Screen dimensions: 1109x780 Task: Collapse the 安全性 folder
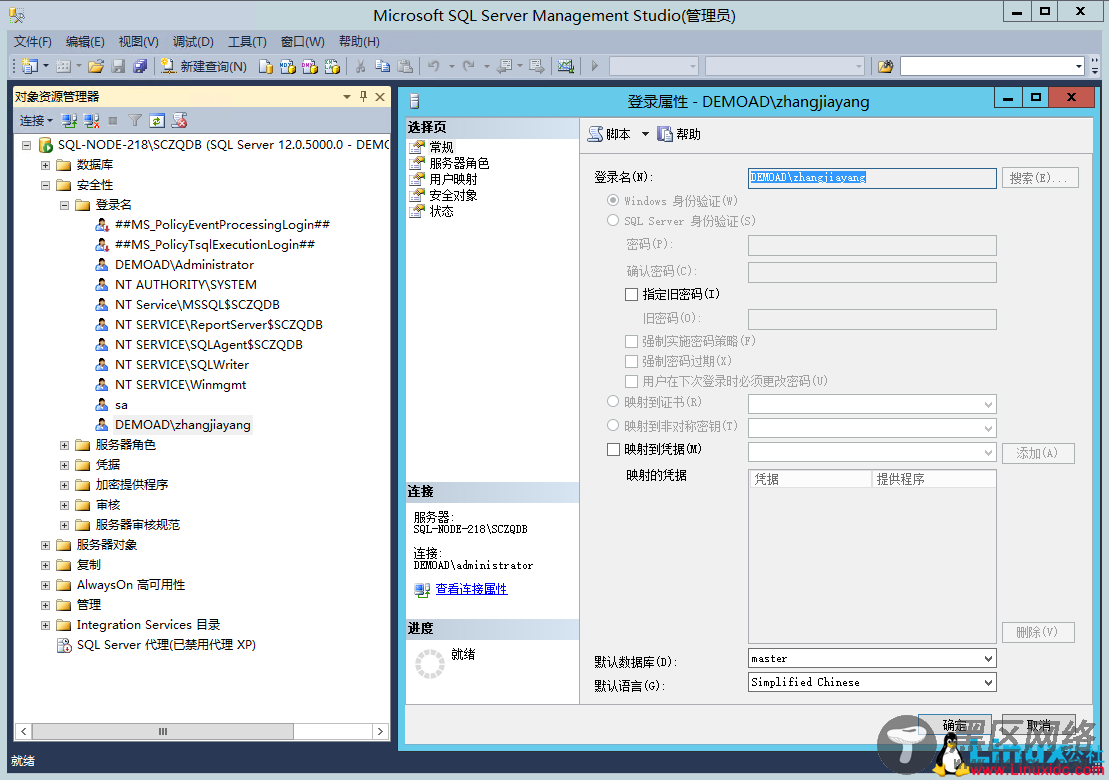[x=45, y=185]
